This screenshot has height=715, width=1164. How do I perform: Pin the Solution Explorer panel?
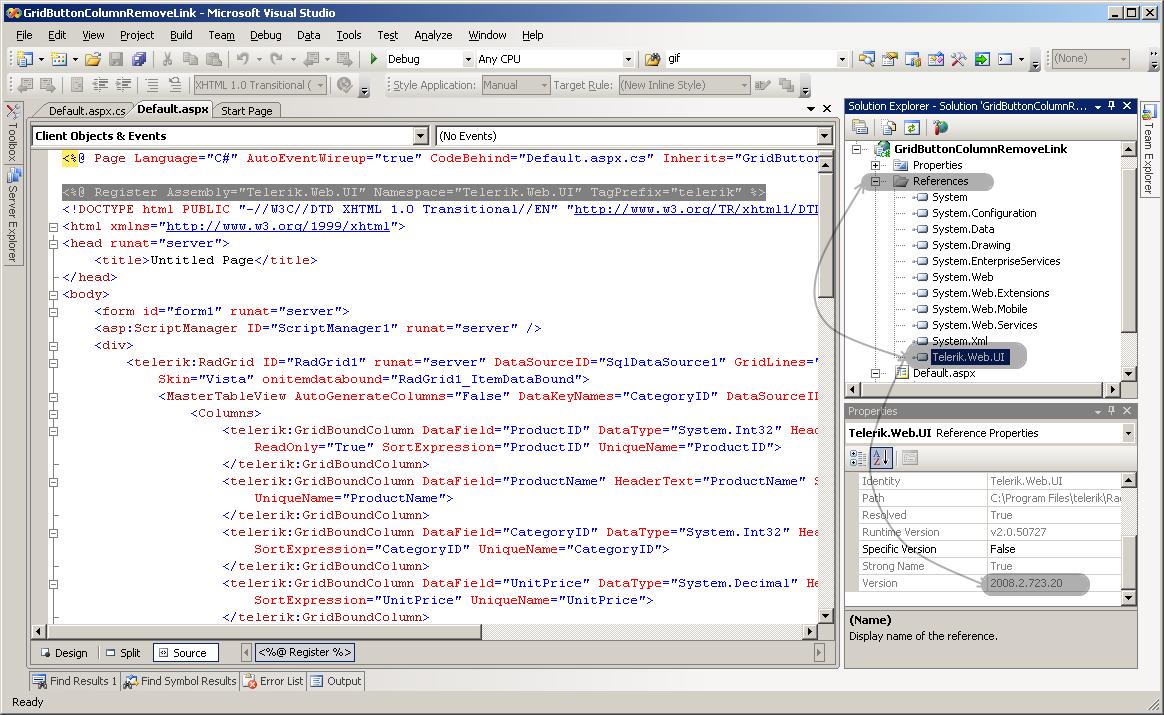(1111, 106)
